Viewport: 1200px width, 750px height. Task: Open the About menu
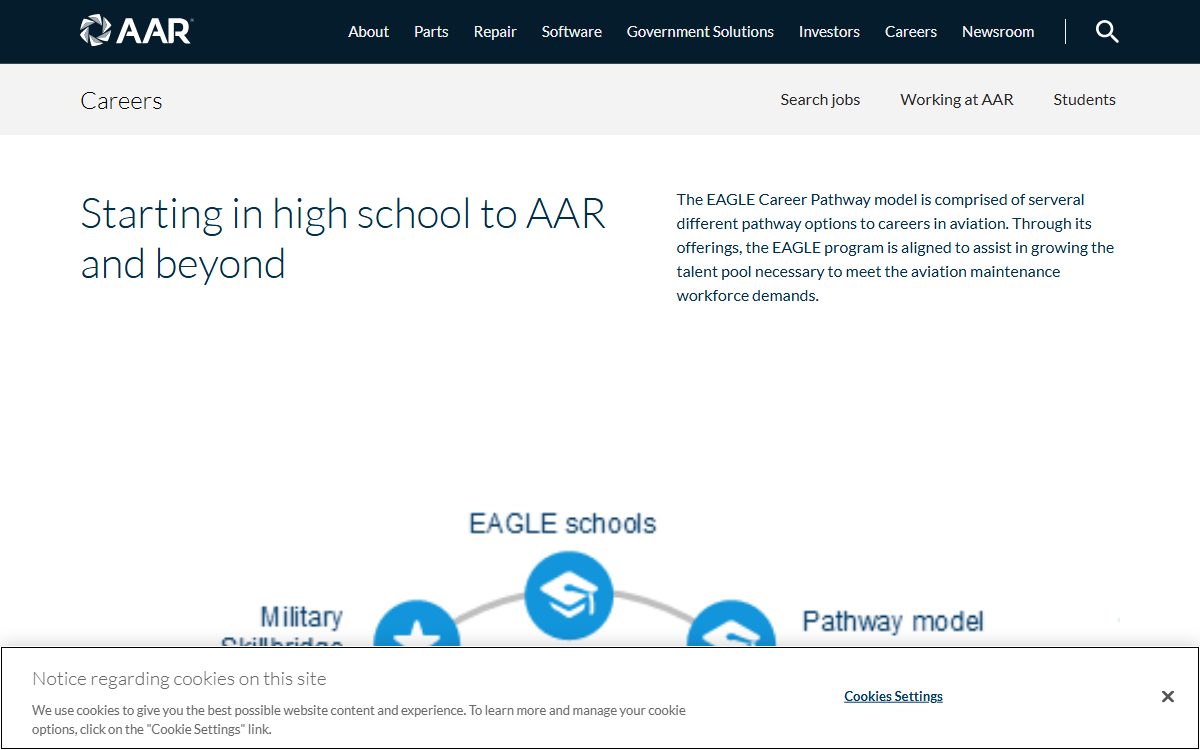[368, 32]
